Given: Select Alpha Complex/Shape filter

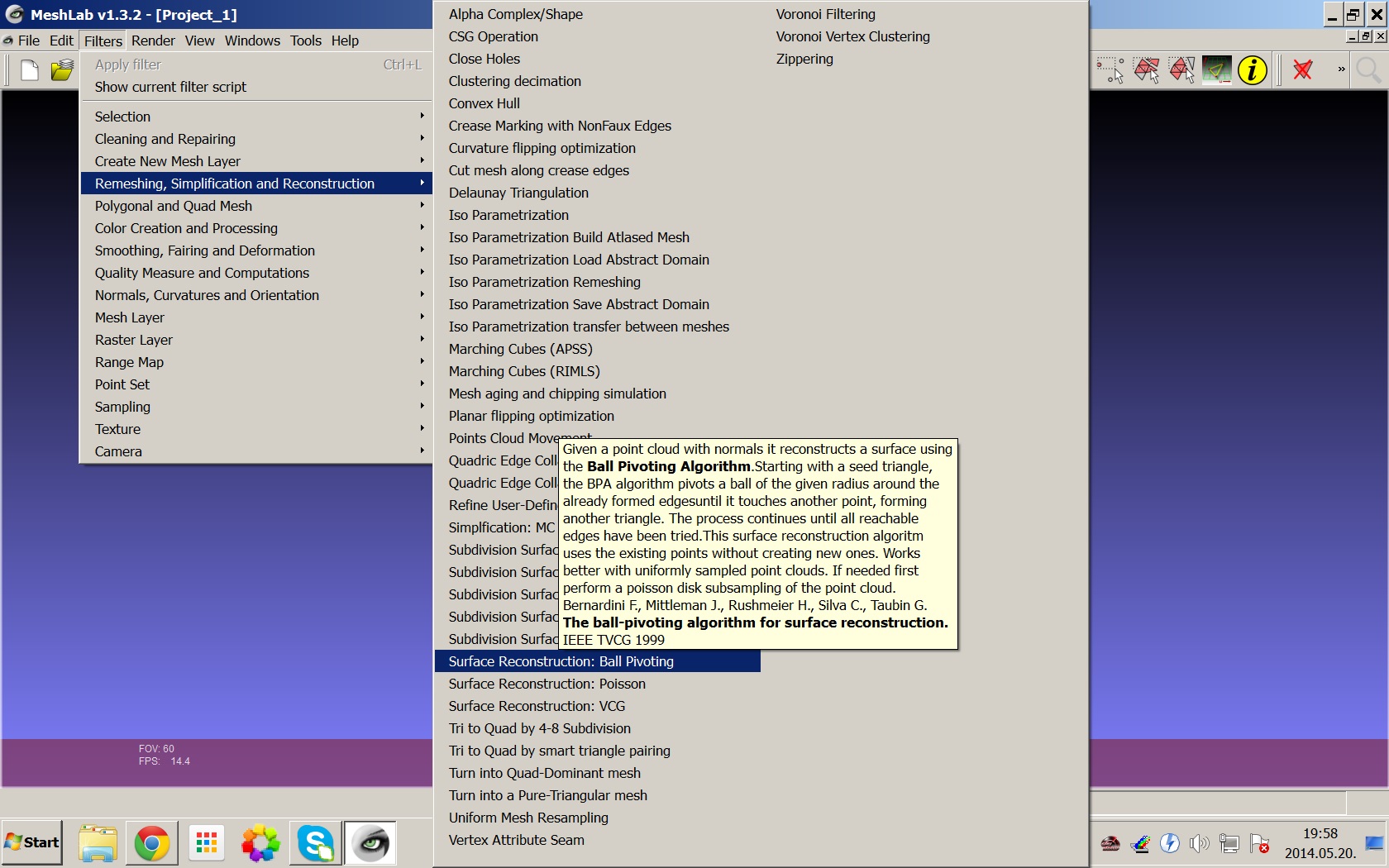Looking at the screenshot, I should (x=597, y=14).
